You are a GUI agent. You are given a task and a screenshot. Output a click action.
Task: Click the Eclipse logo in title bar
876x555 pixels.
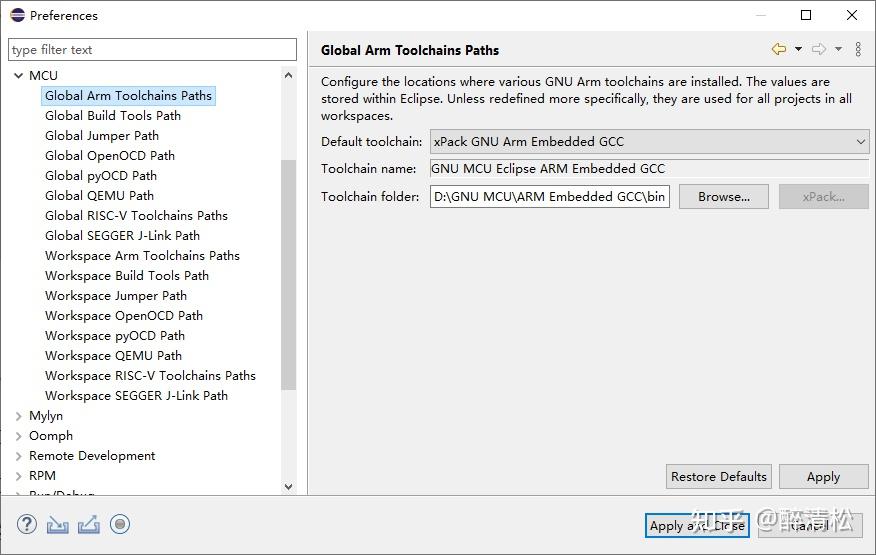tap(17, 15)
